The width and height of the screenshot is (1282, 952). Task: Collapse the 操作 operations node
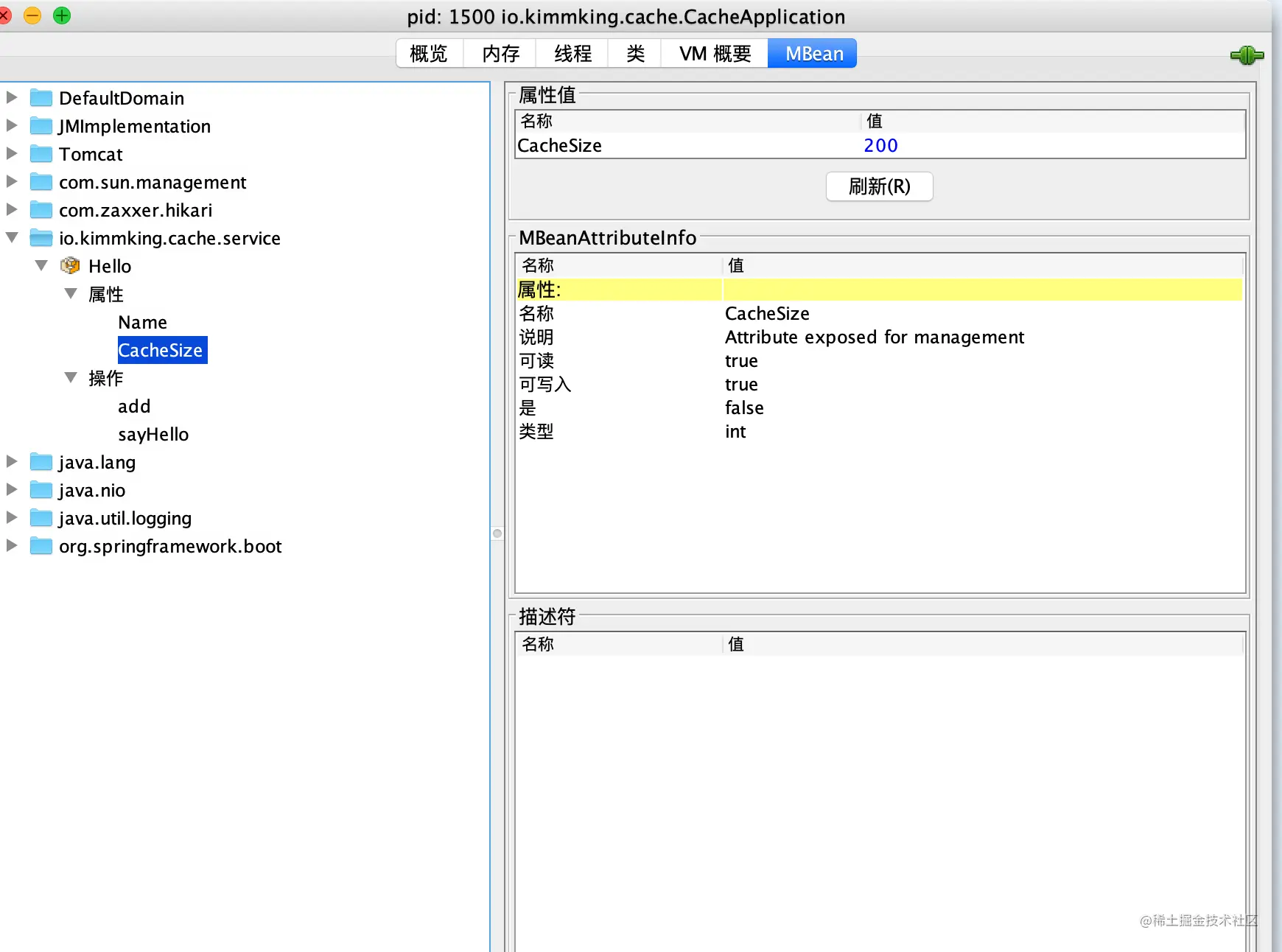point(71,377)
